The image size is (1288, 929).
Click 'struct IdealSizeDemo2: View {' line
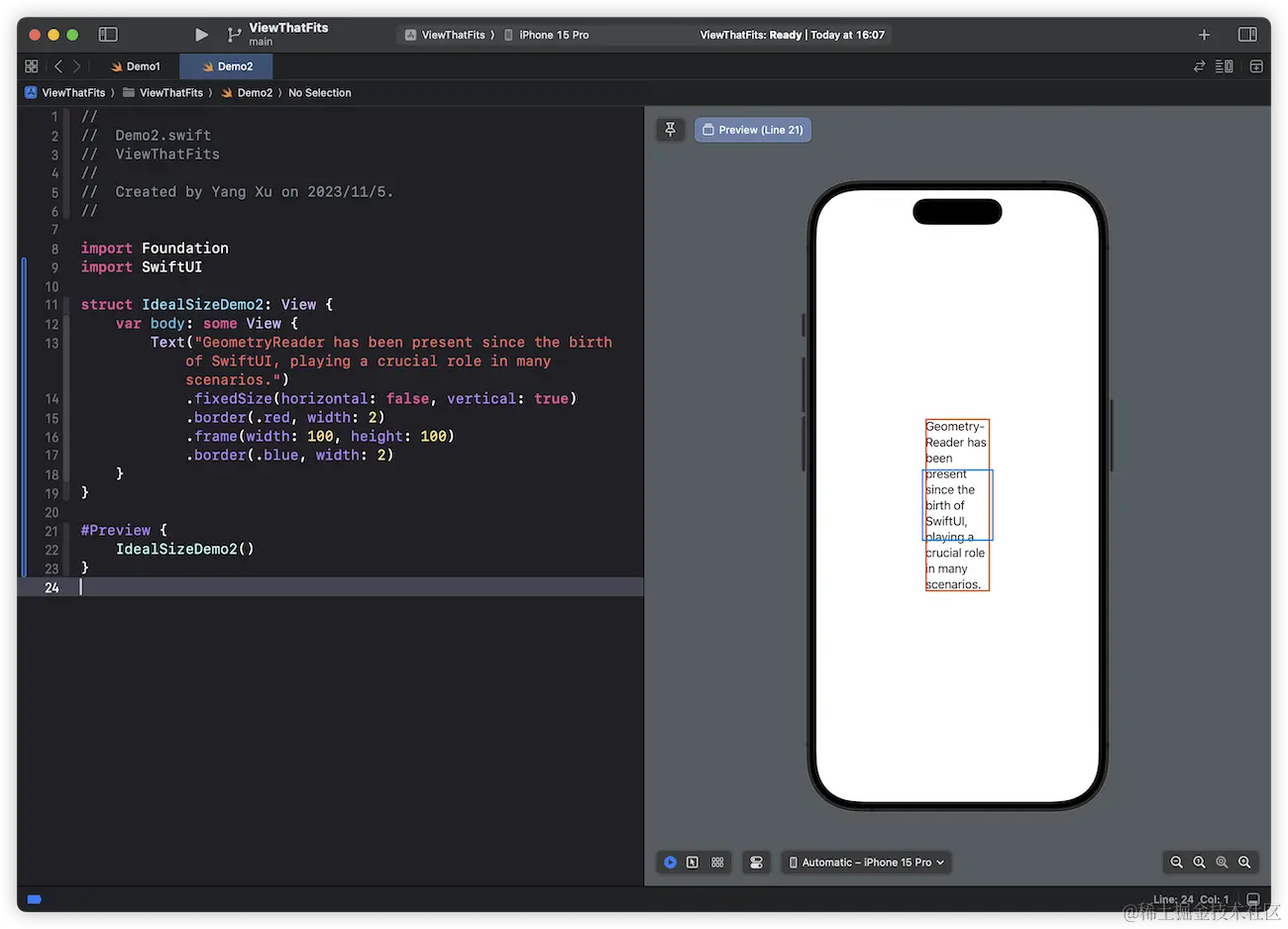207,305
